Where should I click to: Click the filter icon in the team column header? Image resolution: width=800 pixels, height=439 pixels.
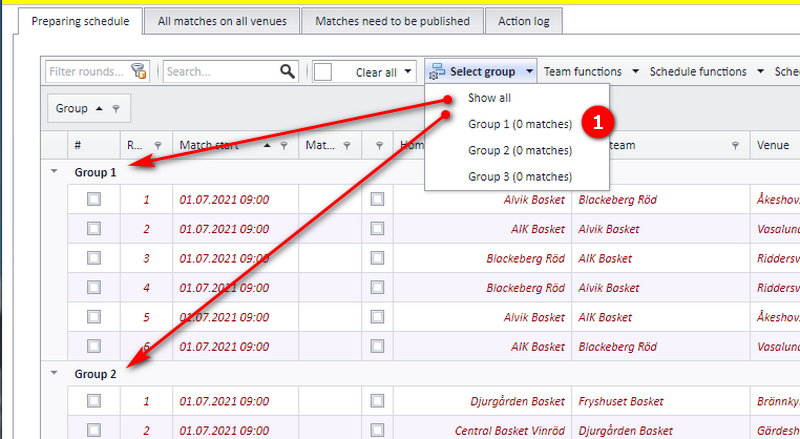pyautogui.click(x=735, y=145)
